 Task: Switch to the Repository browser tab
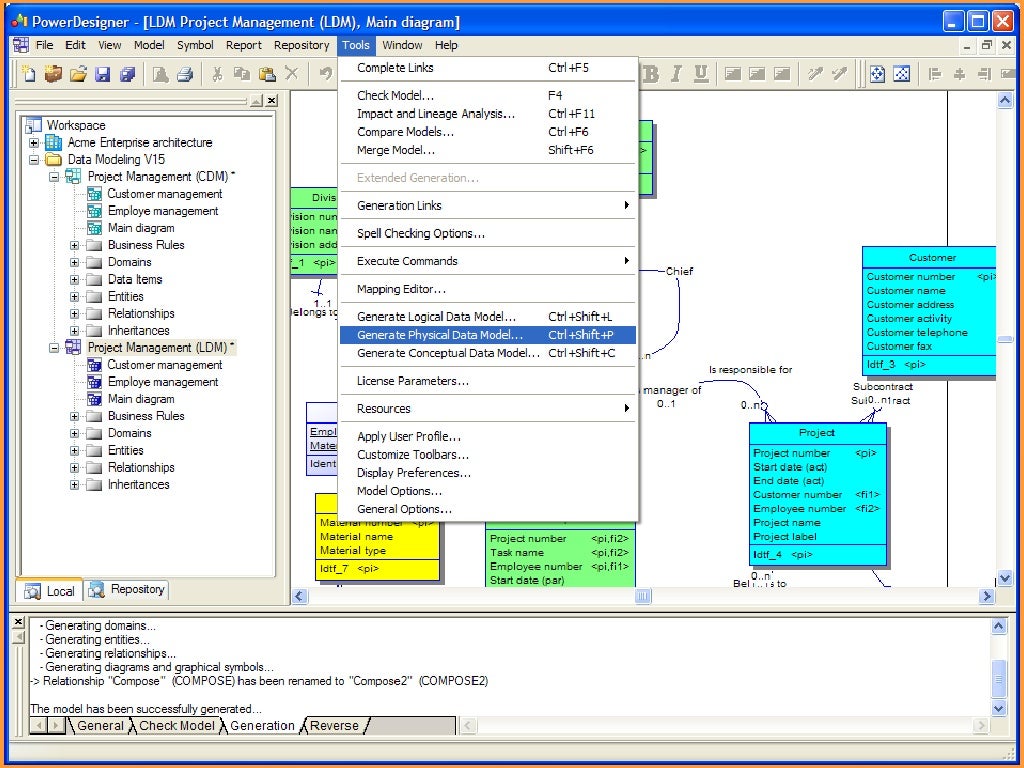128,590
